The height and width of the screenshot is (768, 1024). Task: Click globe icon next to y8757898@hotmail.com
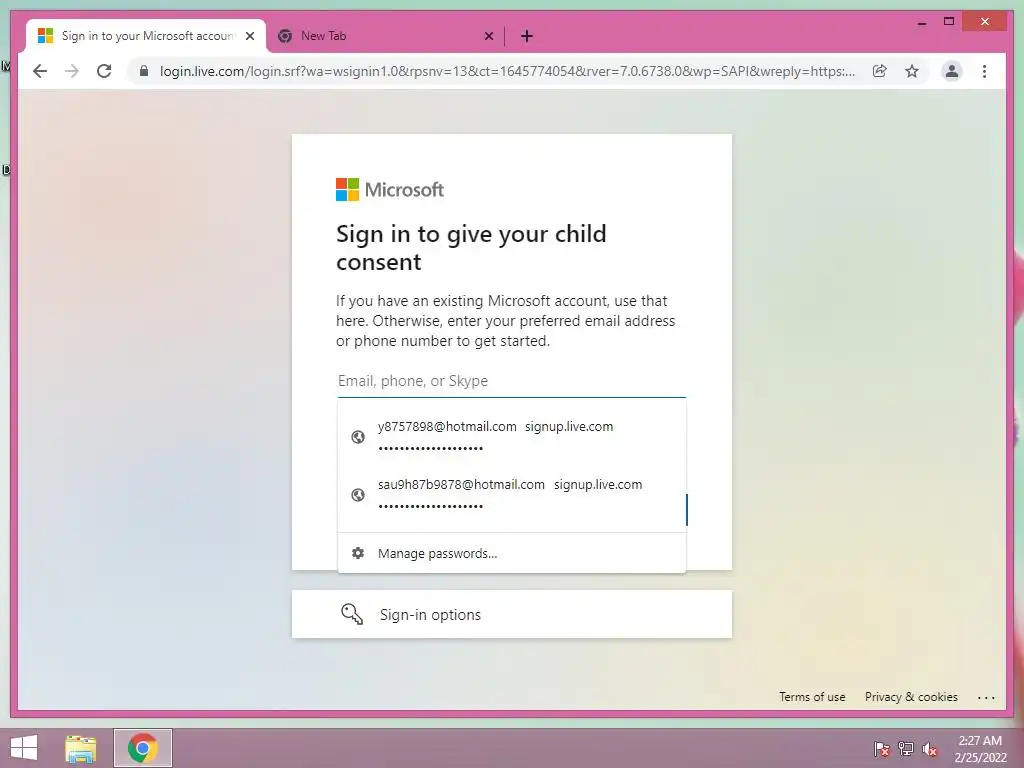coord(358,437)
